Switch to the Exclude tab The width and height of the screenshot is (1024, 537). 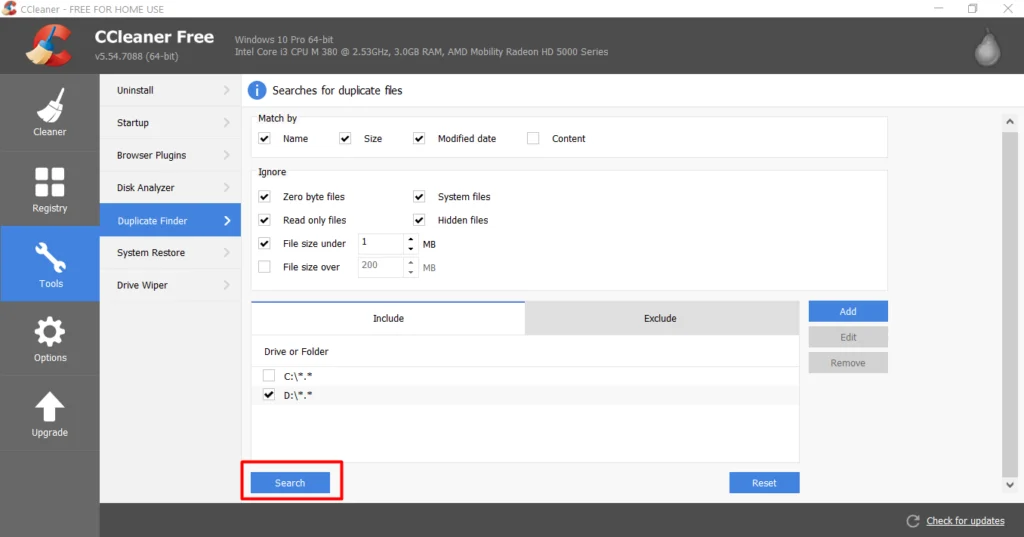coord(662,318)
